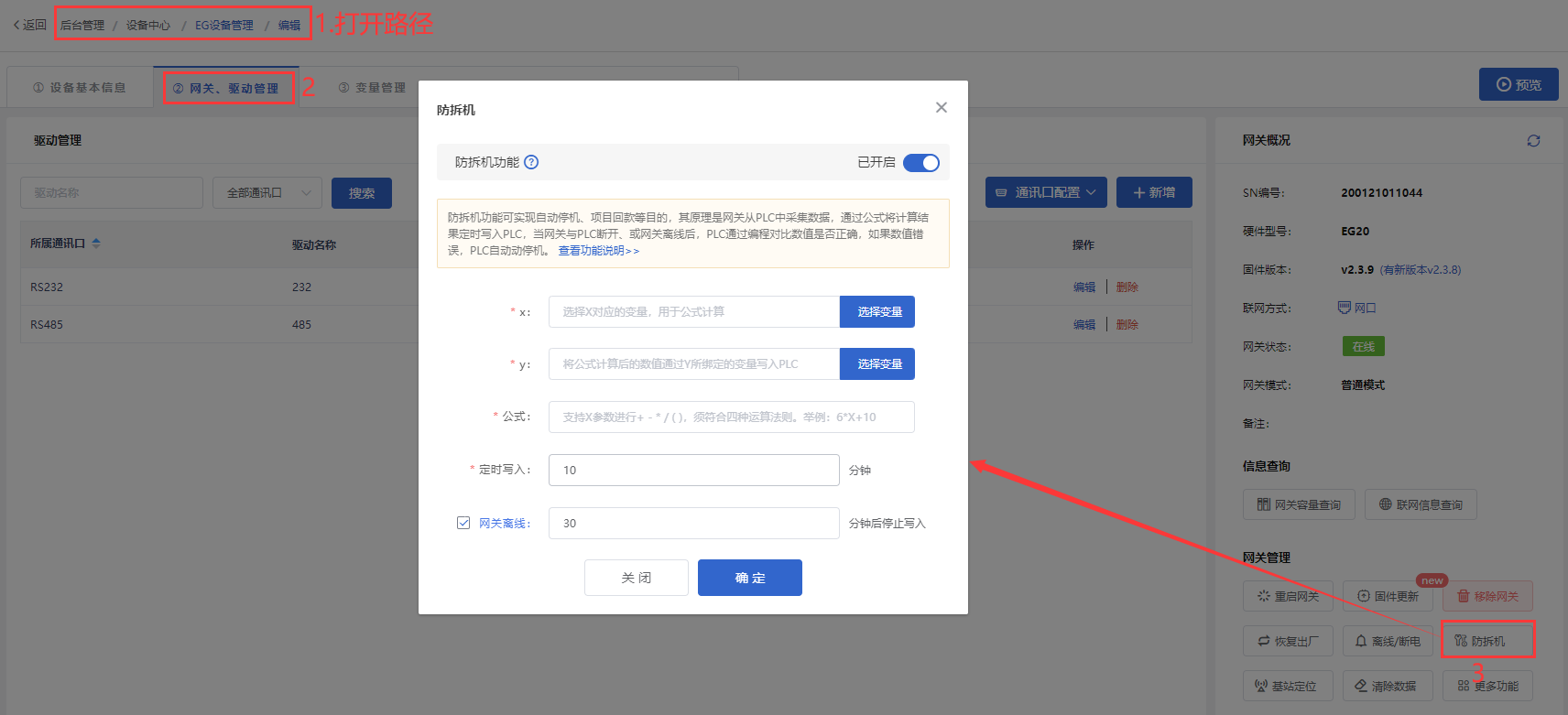Click the 驱动名称 search field
The height and width of the screenshot is (715, 1568).
coord(112,193)
